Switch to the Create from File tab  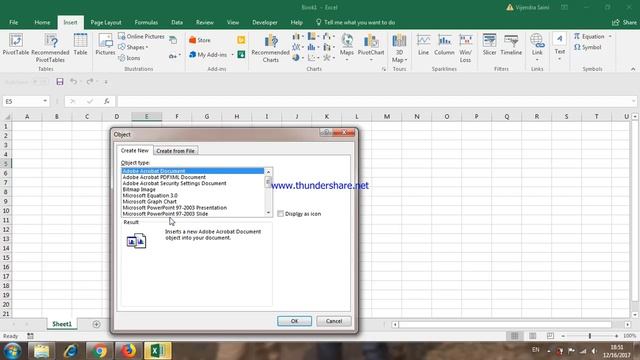(176, 151)
